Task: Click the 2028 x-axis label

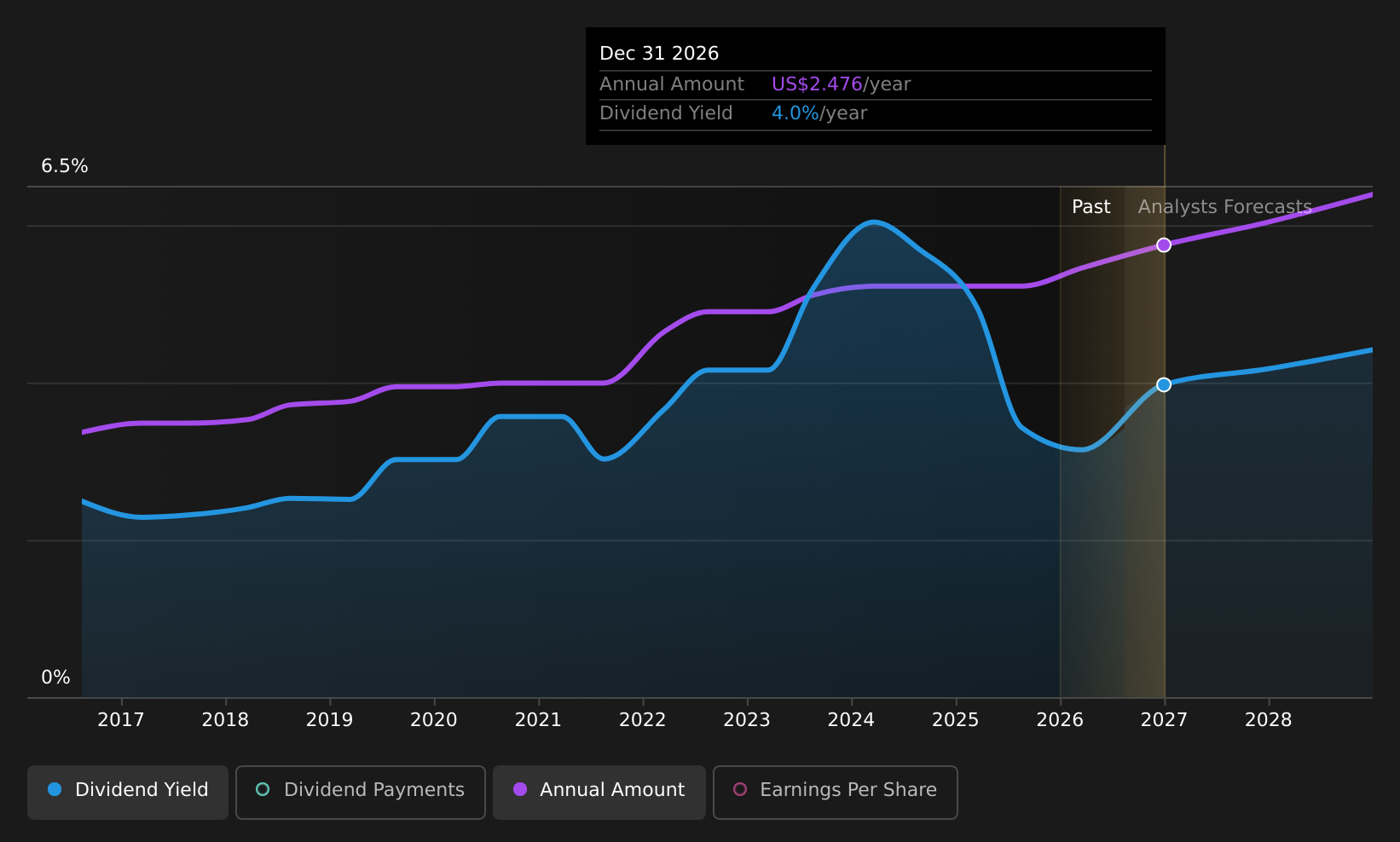Action: (x=1269, y=720)
